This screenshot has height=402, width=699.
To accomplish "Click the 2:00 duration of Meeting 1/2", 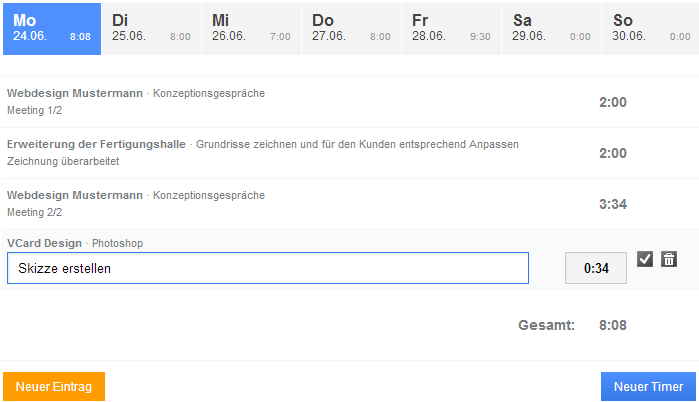I will coord(612,102).
